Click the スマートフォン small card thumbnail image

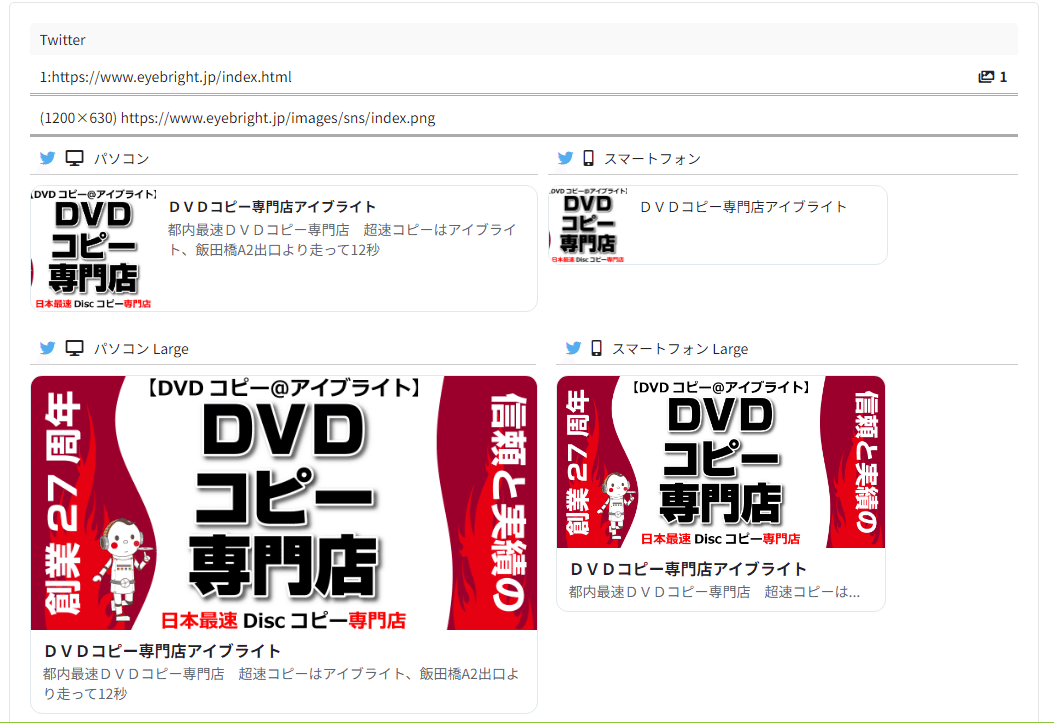pyautogui.click(x=588, y=225)
